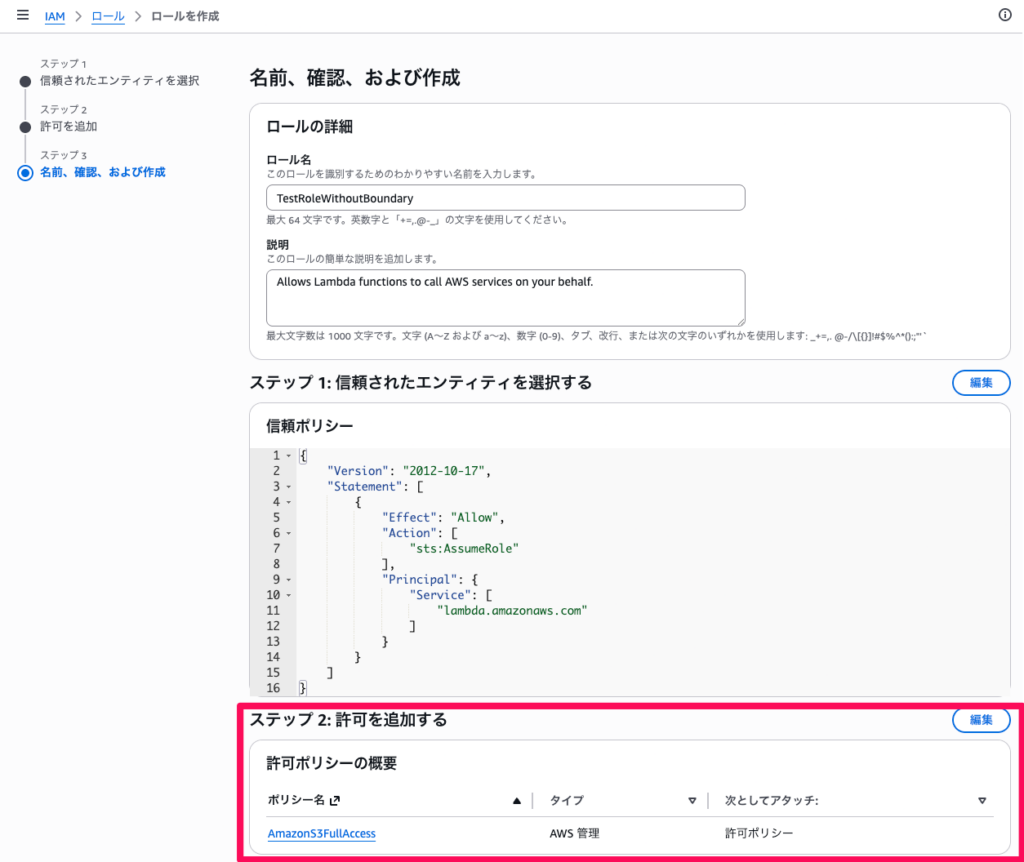This screenshot has width=1024, height=862.
Task: Click the ロール名 input field
Action: (x=505, y=198)
